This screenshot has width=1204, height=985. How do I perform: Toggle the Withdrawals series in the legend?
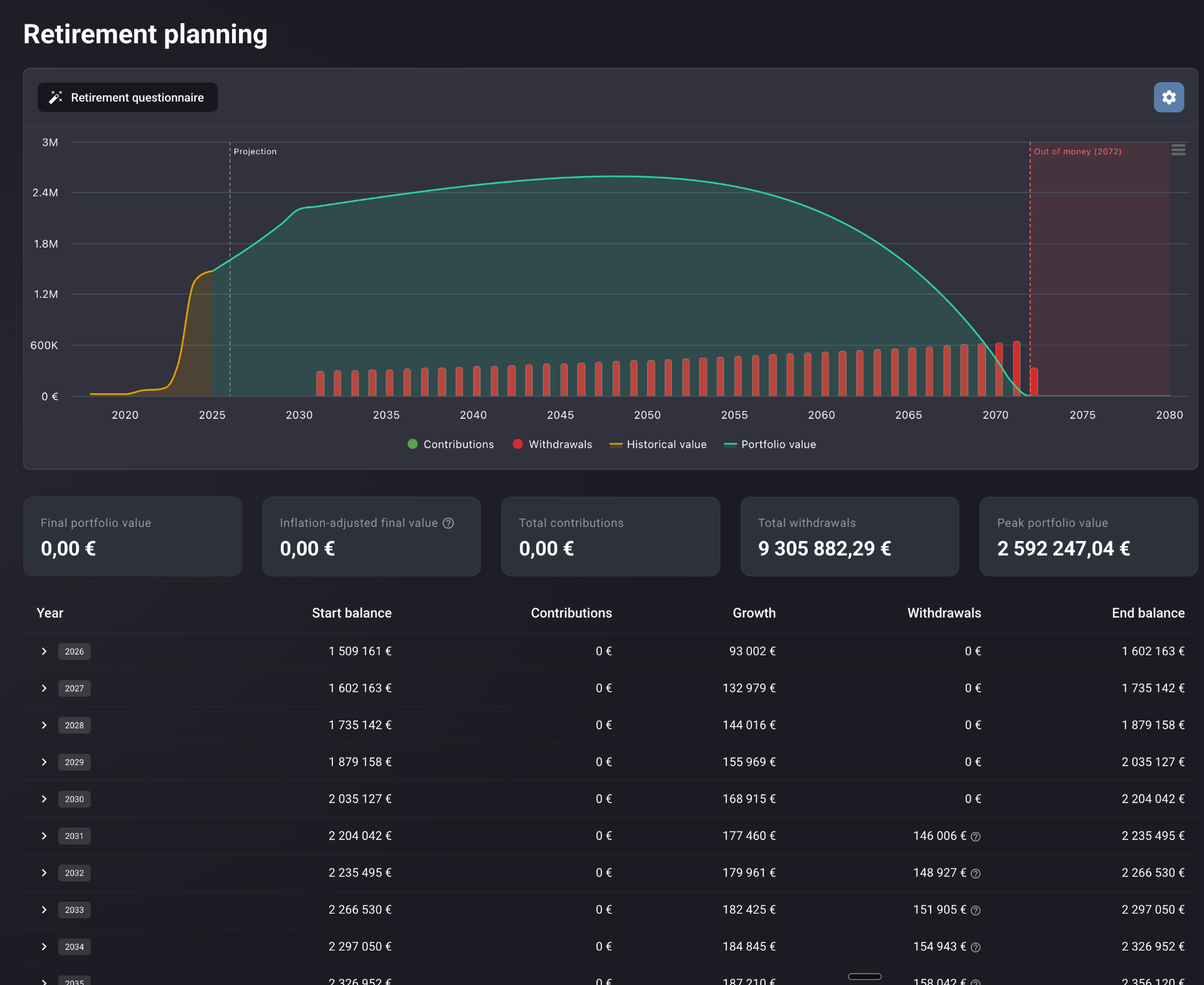click(552, 445)
